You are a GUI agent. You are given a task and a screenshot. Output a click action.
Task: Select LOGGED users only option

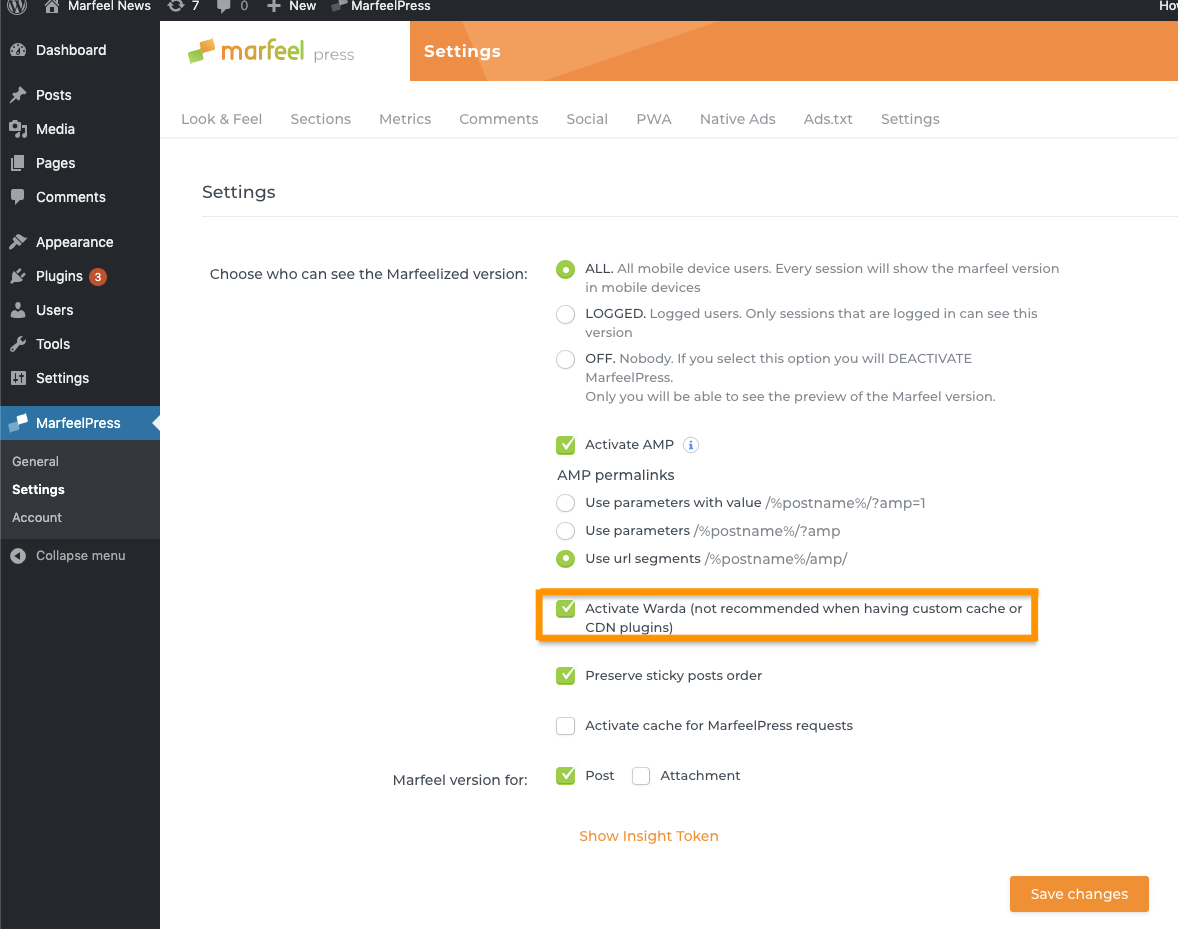pos(566,314)
